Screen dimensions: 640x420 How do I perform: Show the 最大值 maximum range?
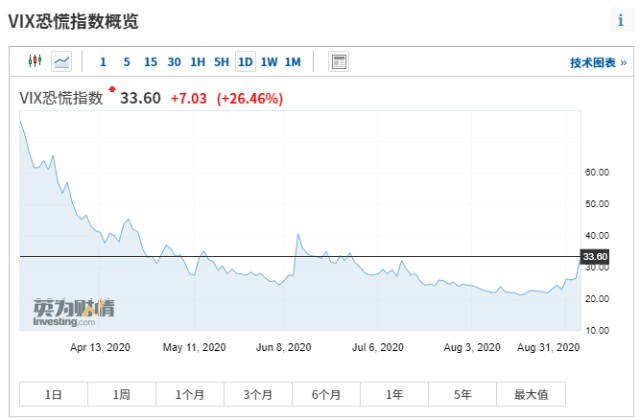coord(530,394)
